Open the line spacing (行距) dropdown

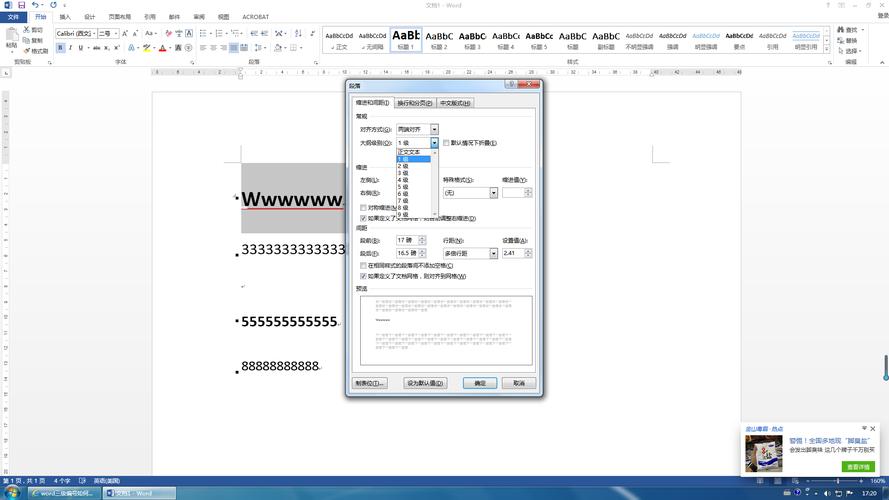(493, 253)
